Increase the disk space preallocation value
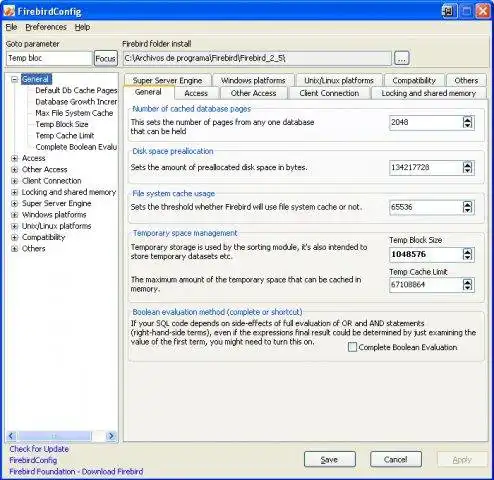 click(x=468, y=164)
